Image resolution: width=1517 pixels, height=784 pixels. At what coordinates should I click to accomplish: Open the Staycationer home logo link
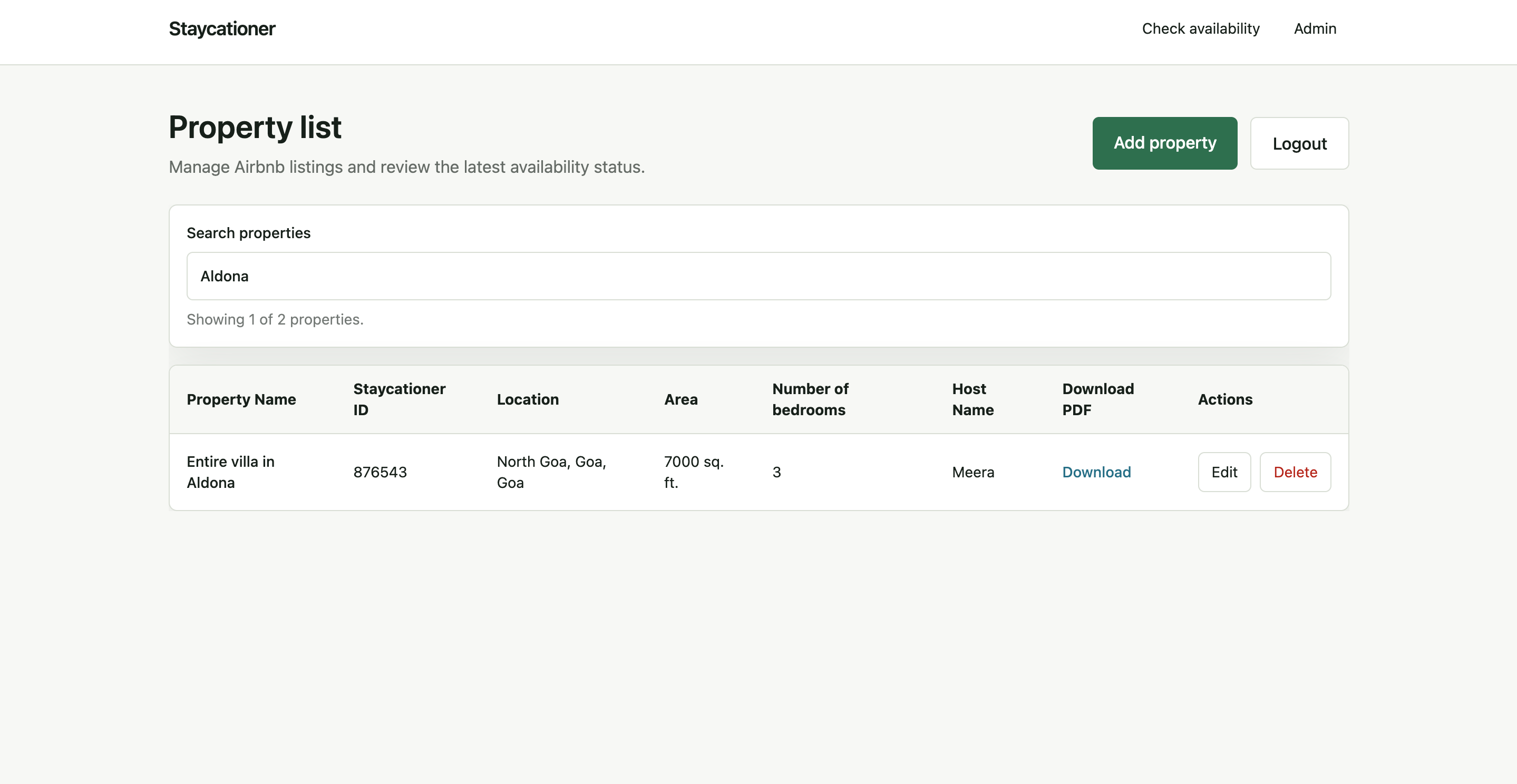tap(221, 29)
